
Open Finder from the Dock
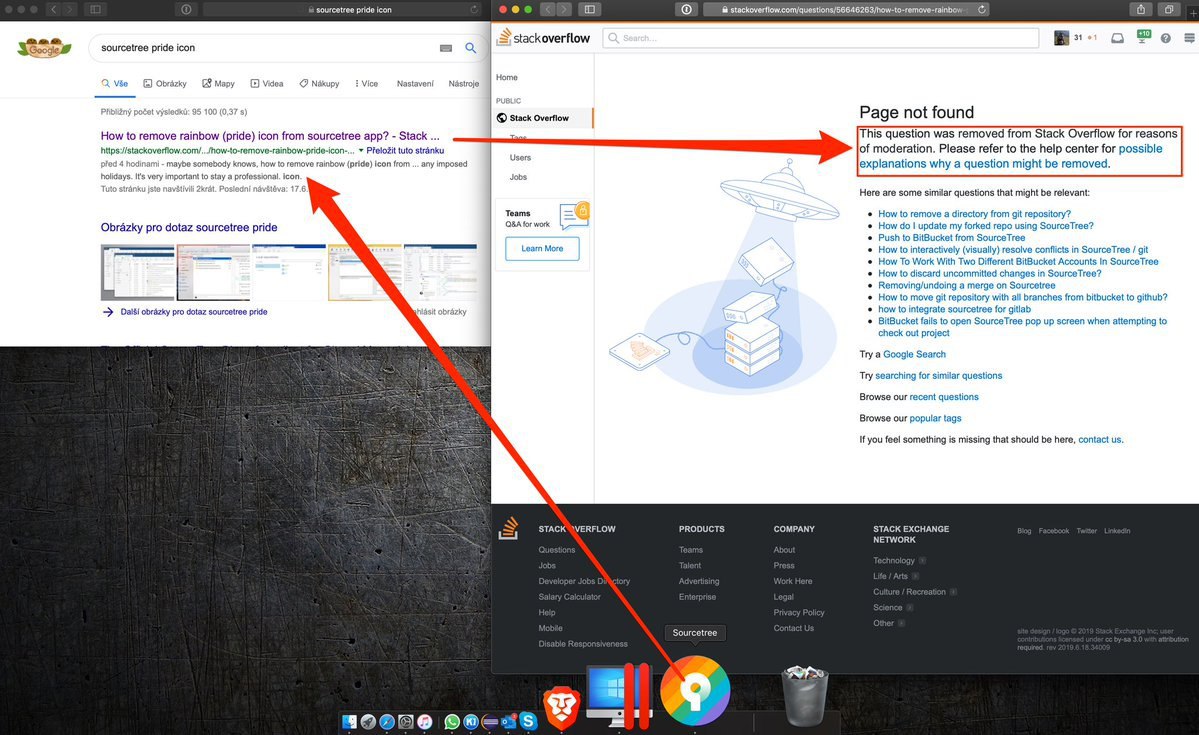coord(349,721)
